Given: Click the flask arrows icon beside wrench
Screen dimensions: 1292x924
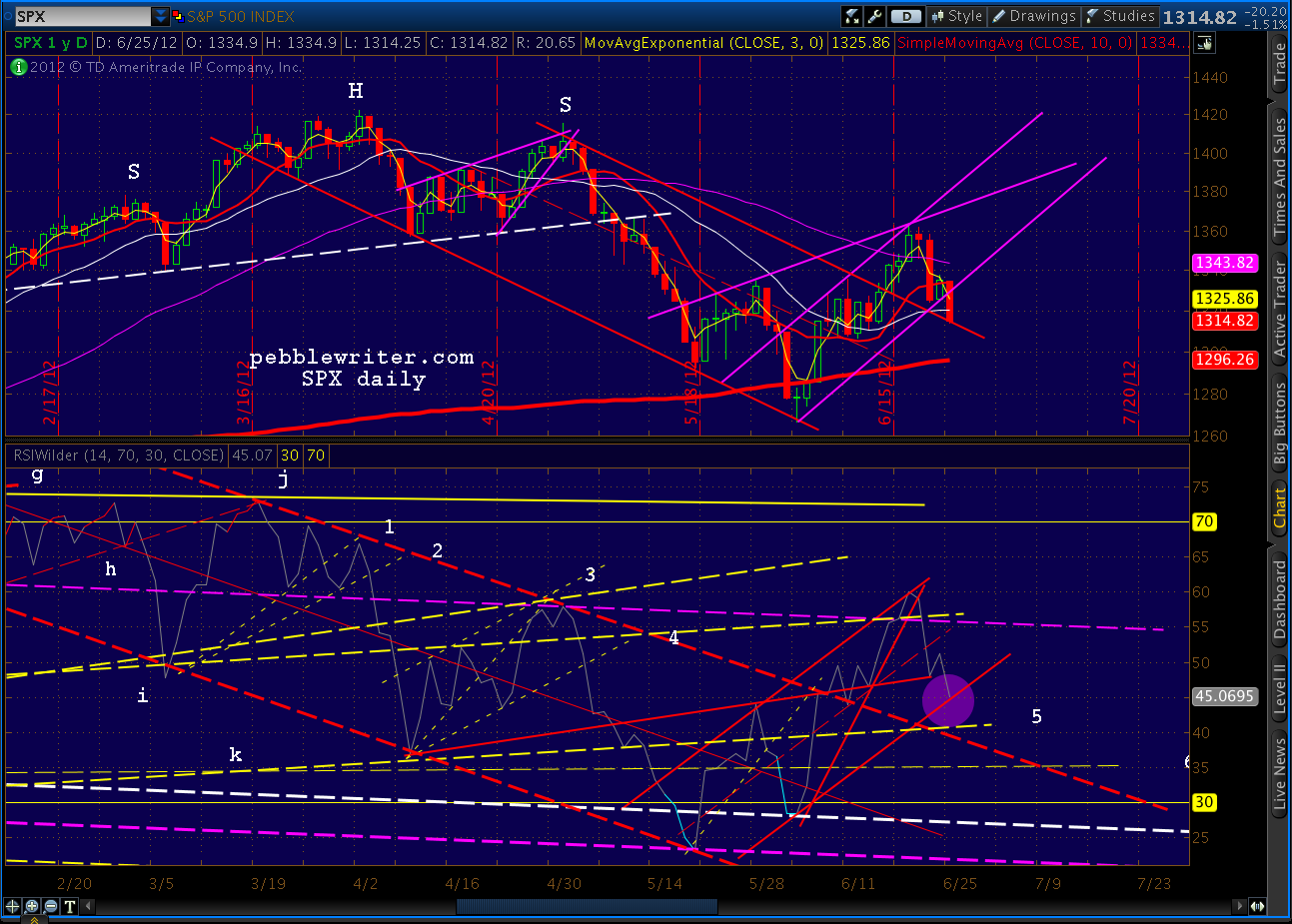Looking at the screenshot, I should (852, 16).
